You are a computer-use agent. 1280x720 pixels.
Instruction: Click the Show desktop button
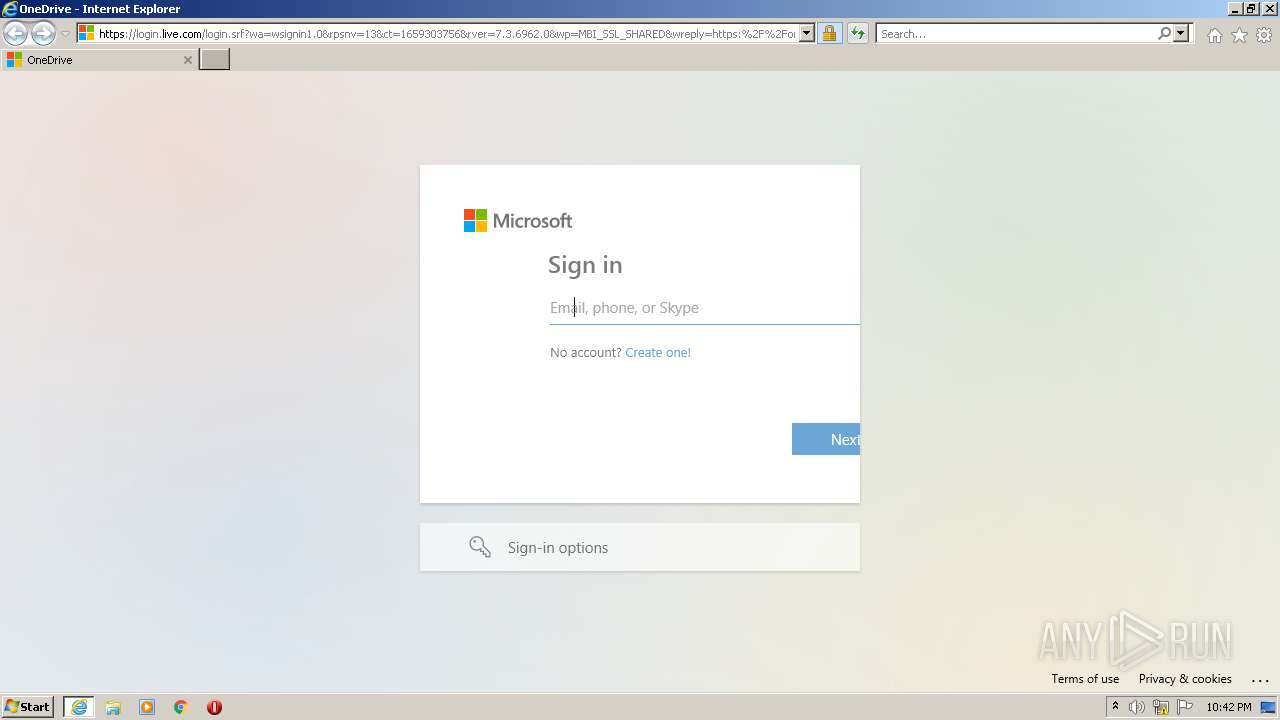(x=1269, y=707)
